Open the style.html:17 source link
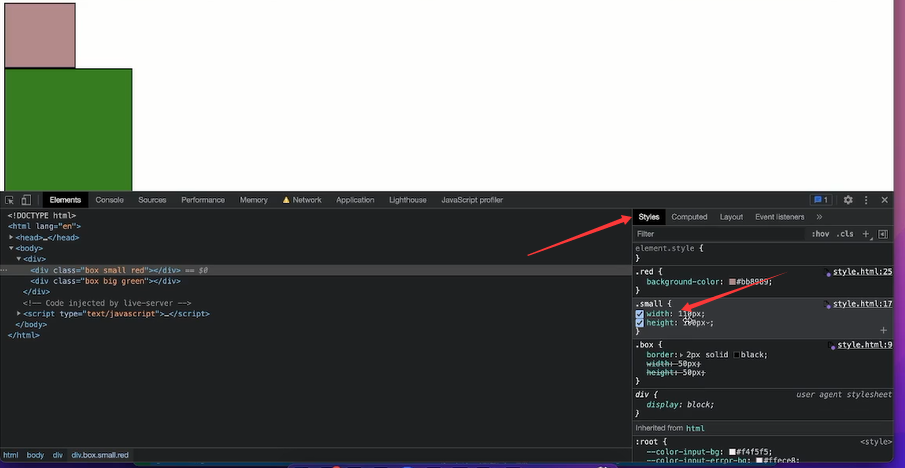 863,304
